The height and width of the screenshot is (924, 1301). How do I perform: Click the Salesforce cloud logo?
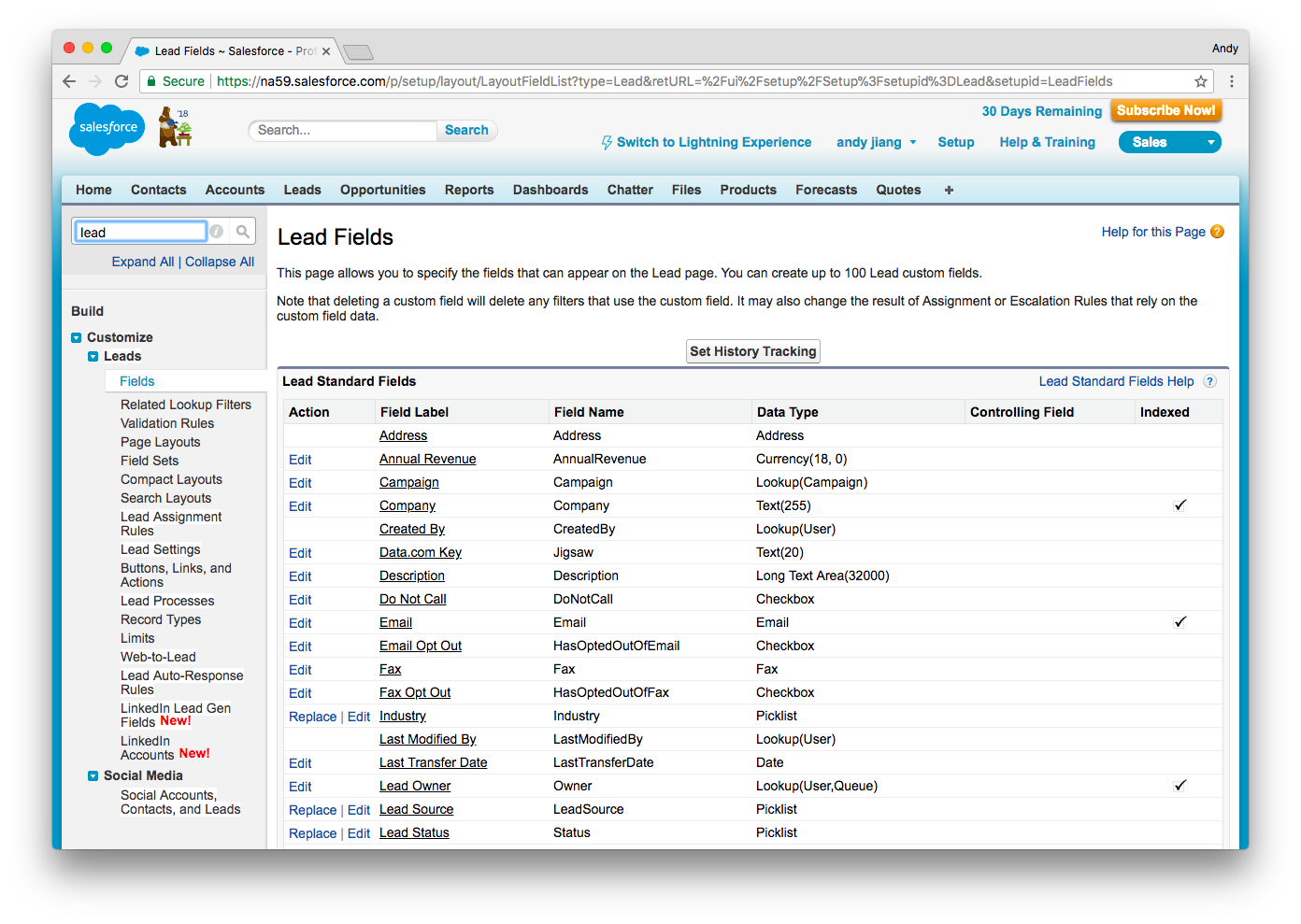(x=107, y=128)
